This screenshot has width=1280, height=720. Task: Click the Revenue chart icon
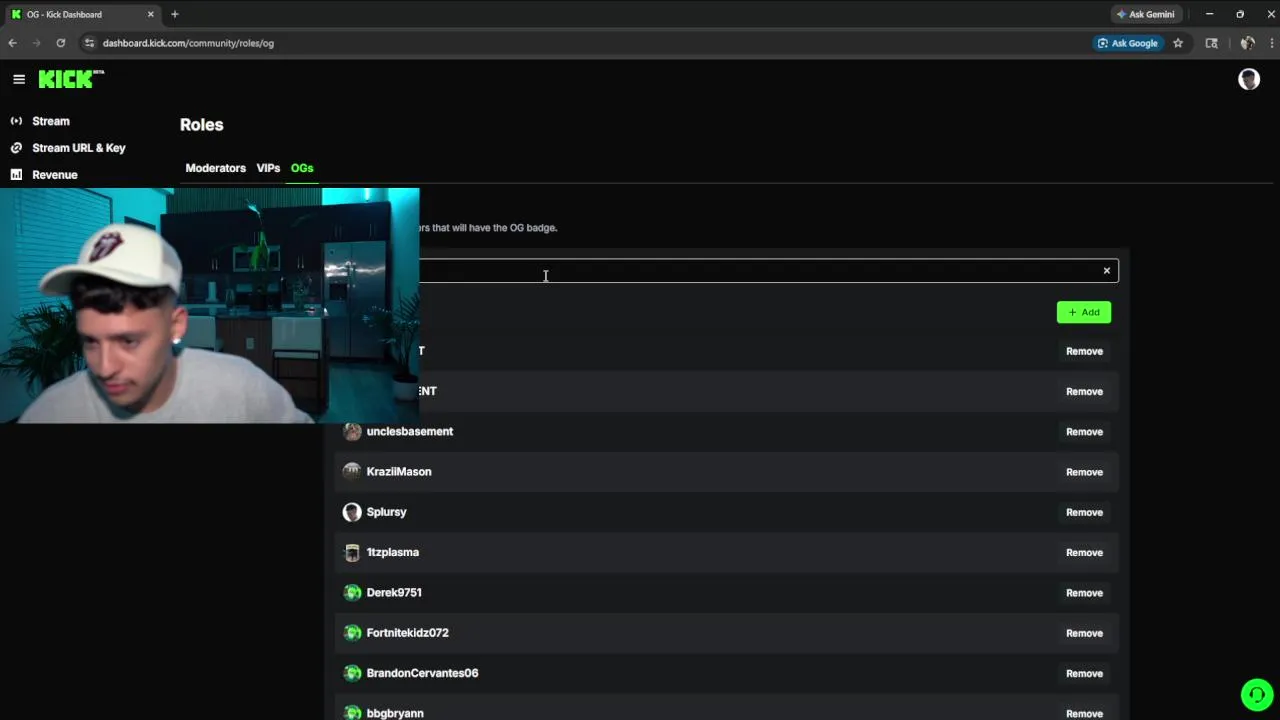click(16, 175)
